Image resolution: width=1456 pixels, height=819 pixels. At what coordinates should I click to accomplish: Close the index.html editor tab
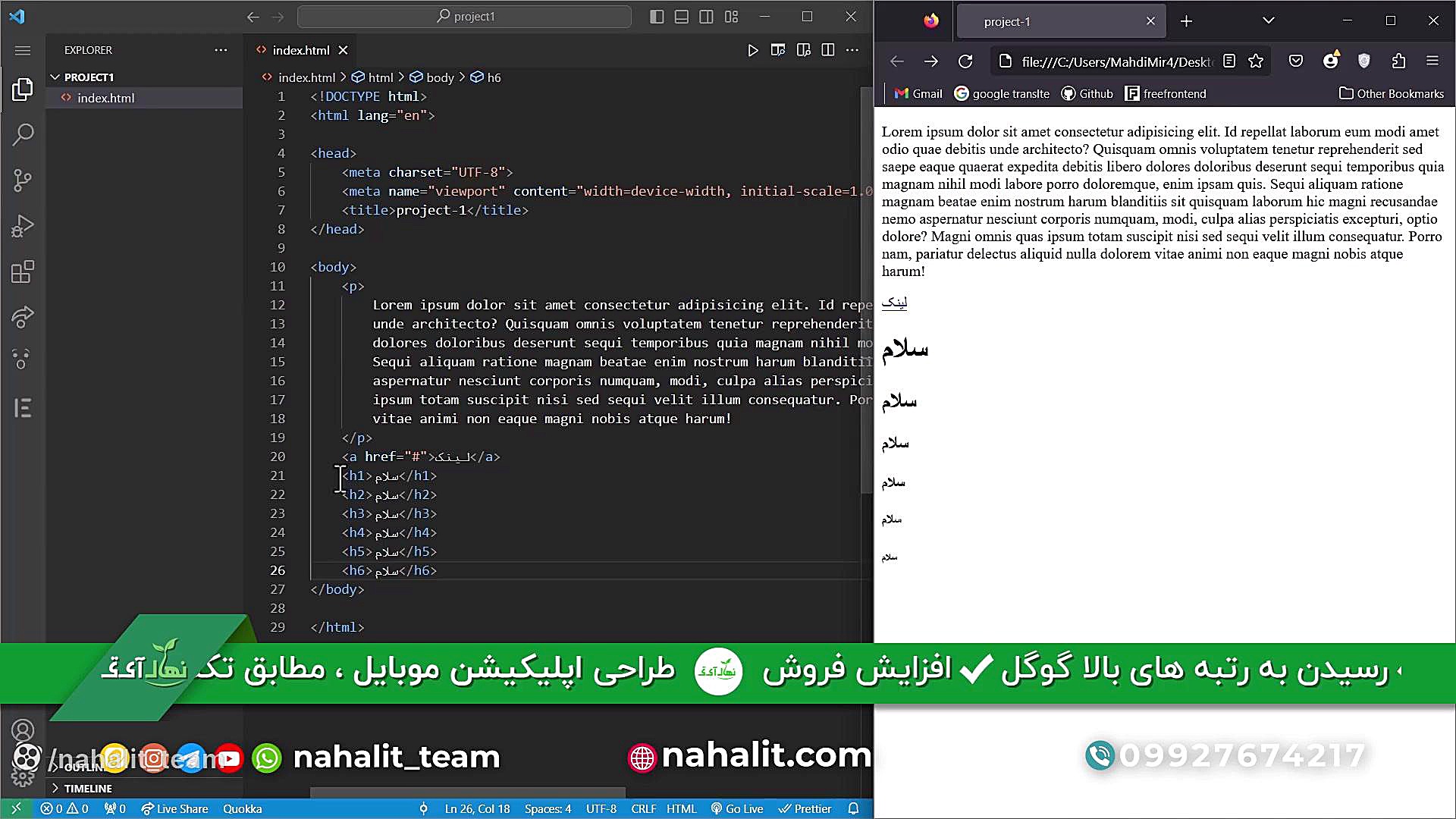(343, 50)
